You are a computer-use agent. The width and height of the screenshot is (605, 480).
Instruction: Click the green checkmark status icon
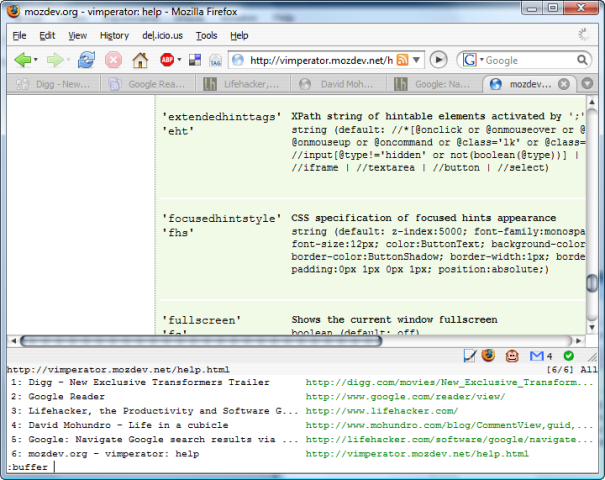coord(568,356)
